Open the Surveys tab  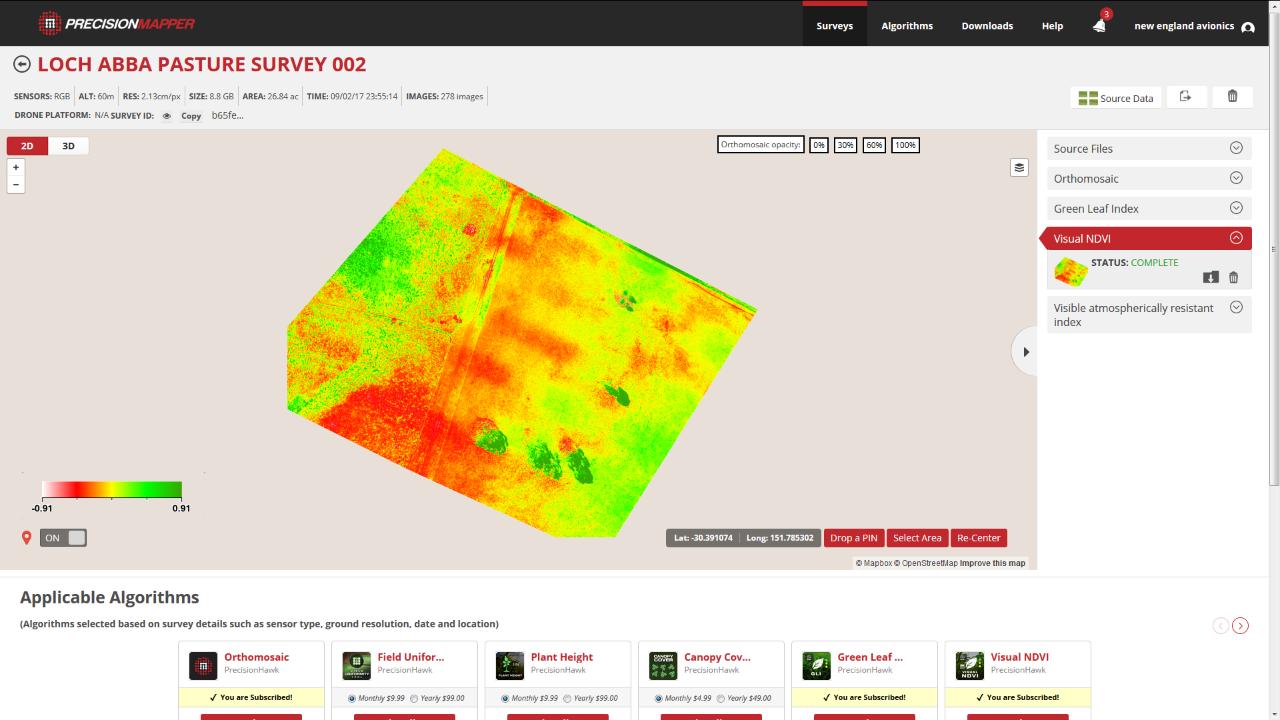click(x=834, y=26)
